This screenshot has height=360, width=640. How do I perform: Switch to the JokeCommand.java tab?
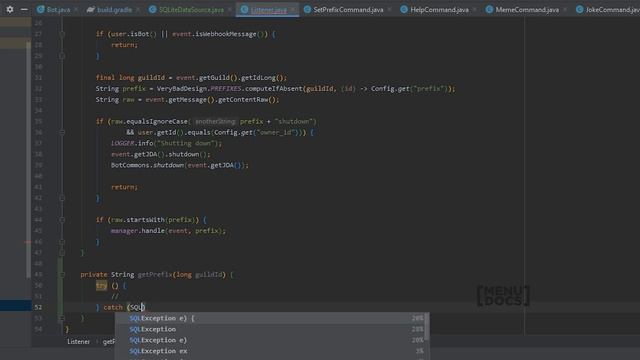click(x=613, y=9)
